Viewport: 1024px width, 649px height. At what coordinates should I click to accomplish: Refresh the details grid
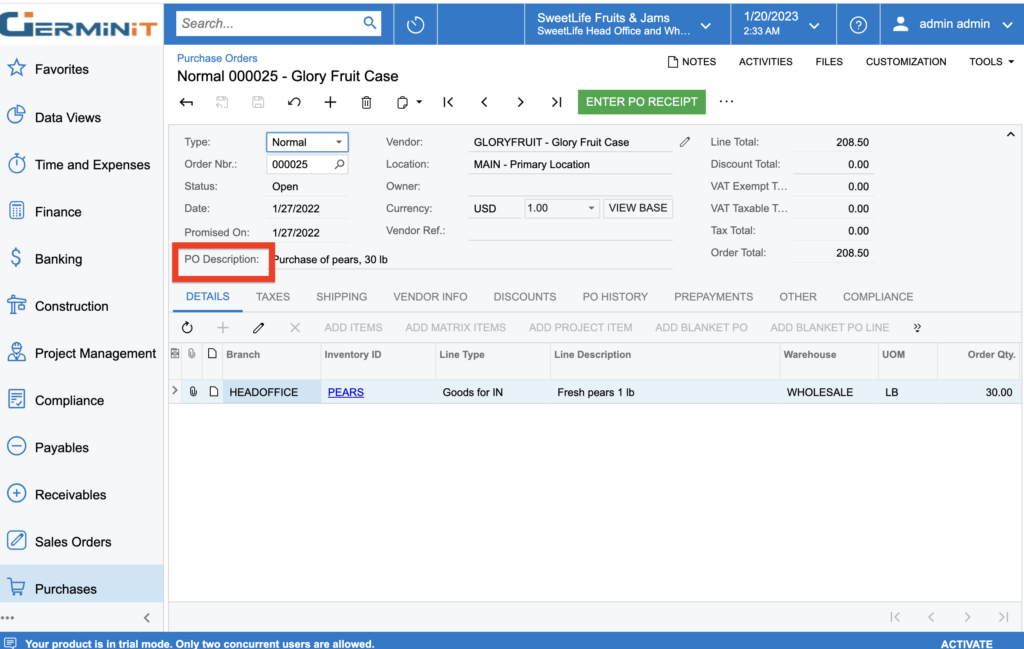click(x=187, y=327)
